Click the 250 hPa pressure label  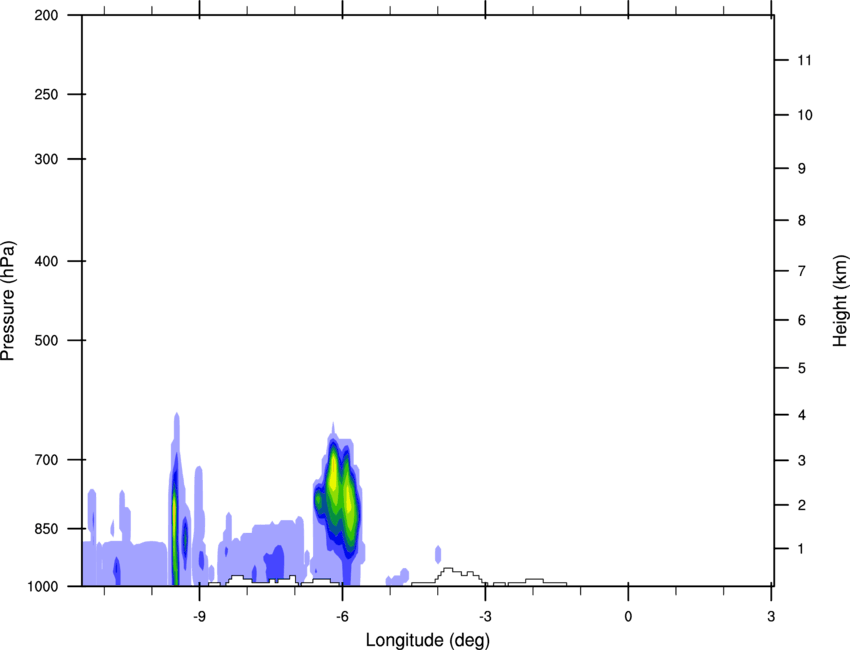[46, 94]
